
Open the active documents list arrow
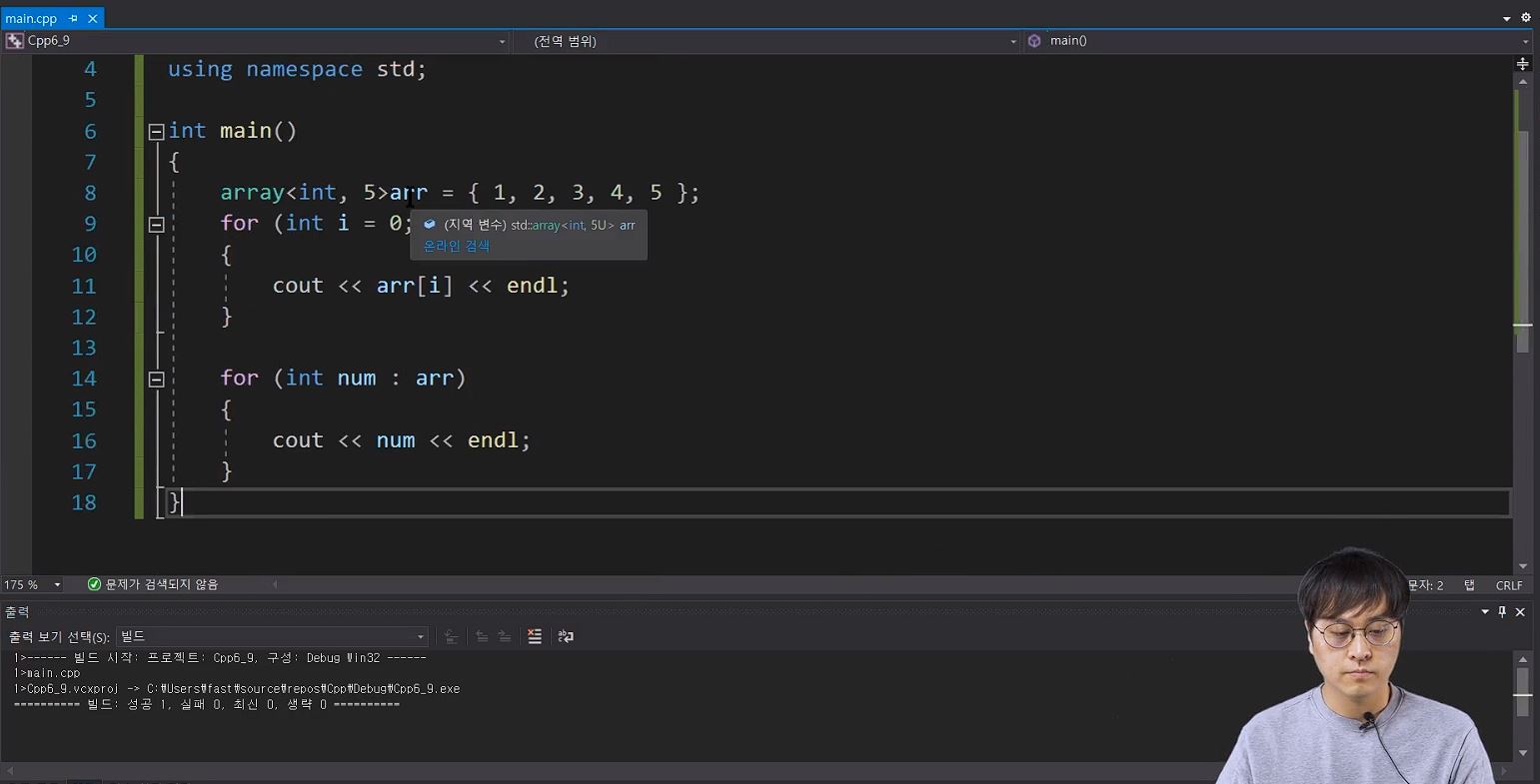[1507, 18]
